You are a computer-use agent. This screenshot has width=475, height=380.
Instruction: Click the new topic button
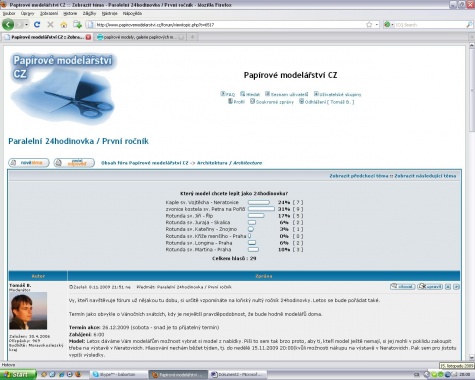click(29, 163)
